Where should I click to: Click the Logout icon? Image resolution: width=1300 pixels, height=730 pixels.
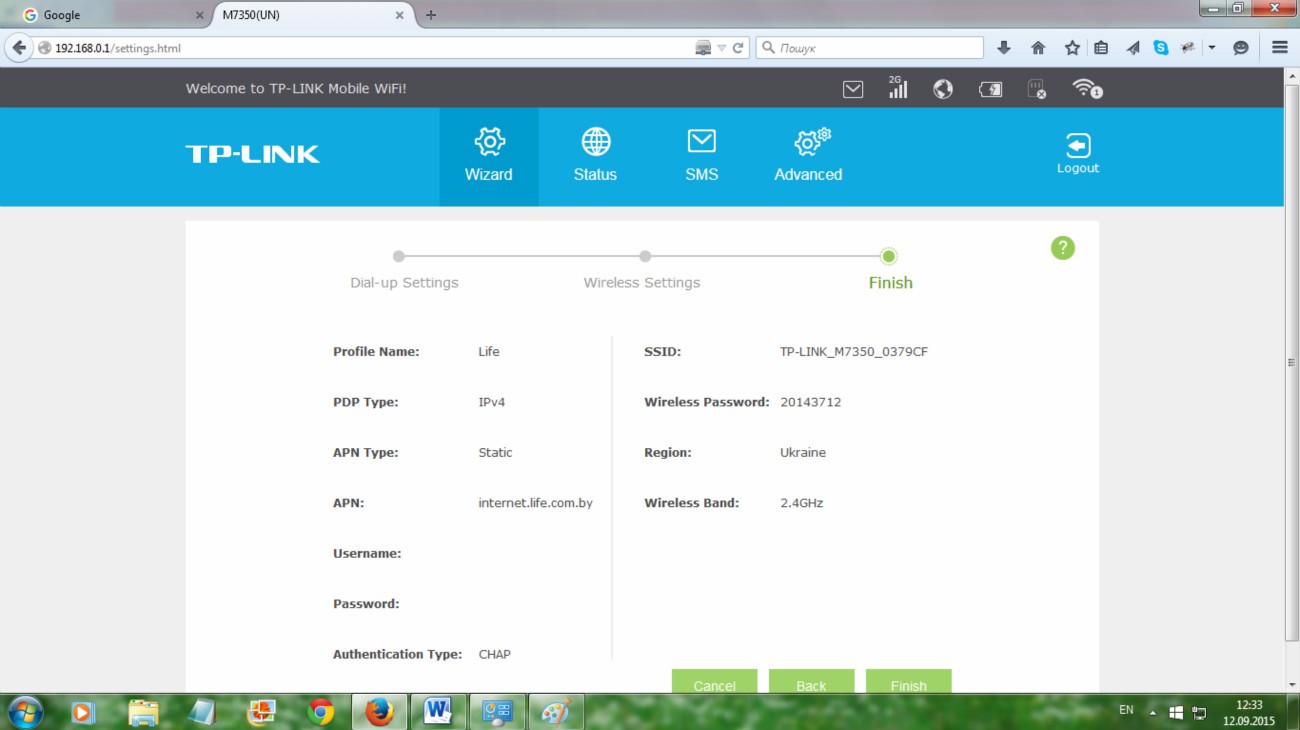tap(1077, 146)
